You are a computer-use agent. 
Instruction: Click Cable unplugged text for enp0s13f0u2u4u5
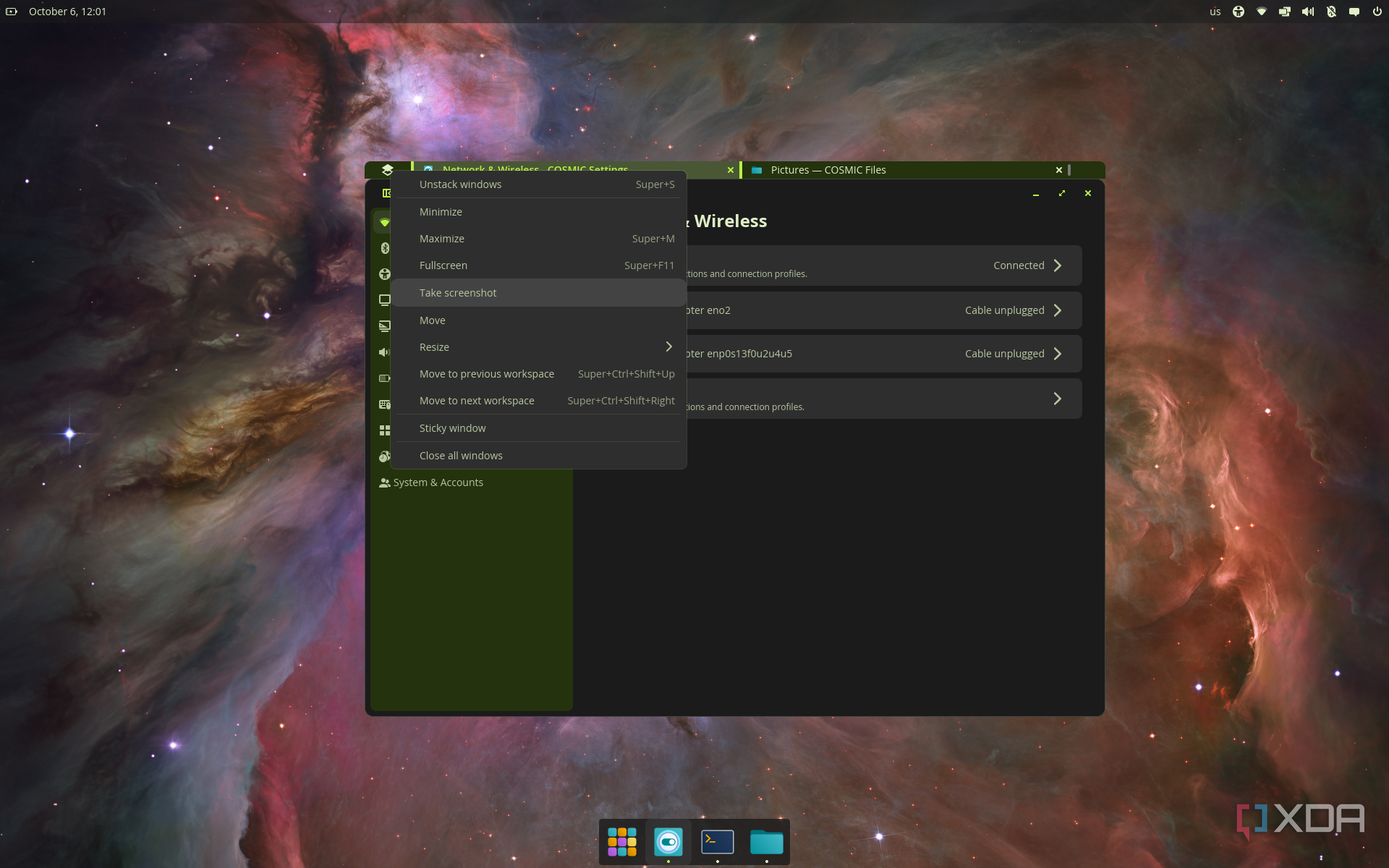pos(1004,354)
